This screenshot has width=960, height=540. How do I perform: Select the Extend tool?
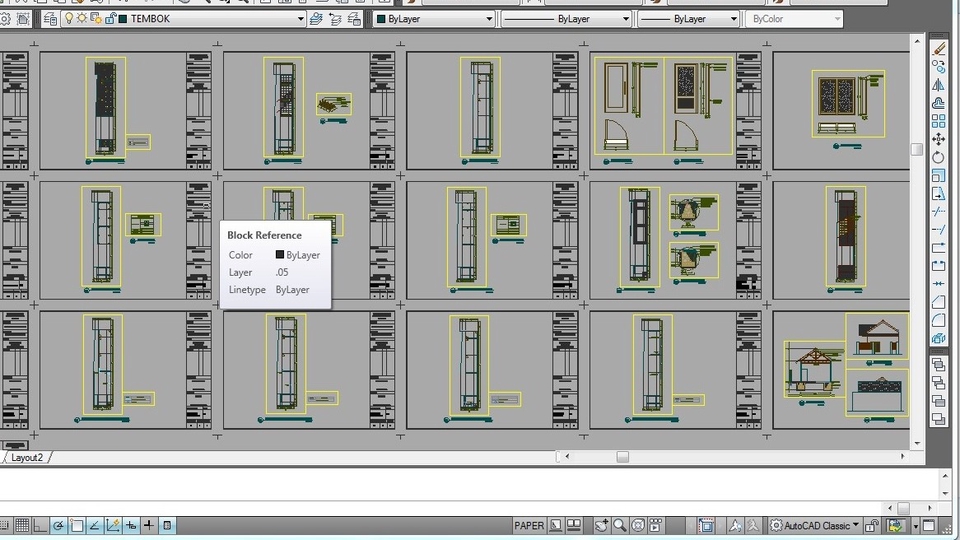(x=939, y=230)
